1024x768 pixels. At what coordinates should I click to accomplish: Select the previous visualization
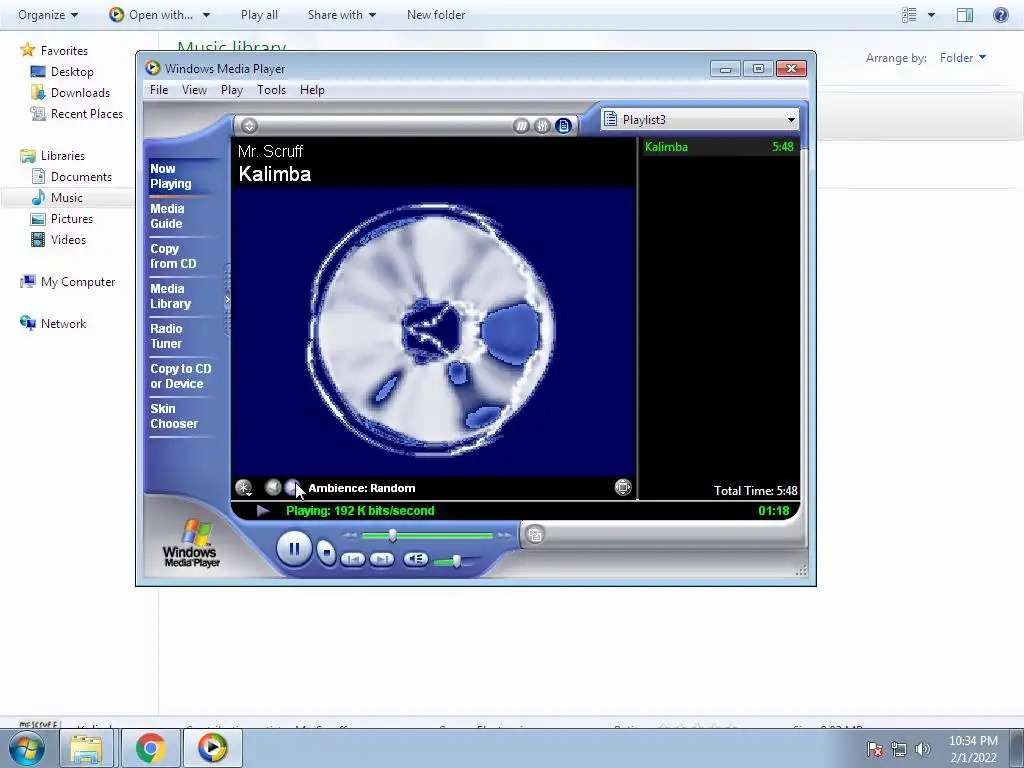pyautogui.click(x=273, y=487)
